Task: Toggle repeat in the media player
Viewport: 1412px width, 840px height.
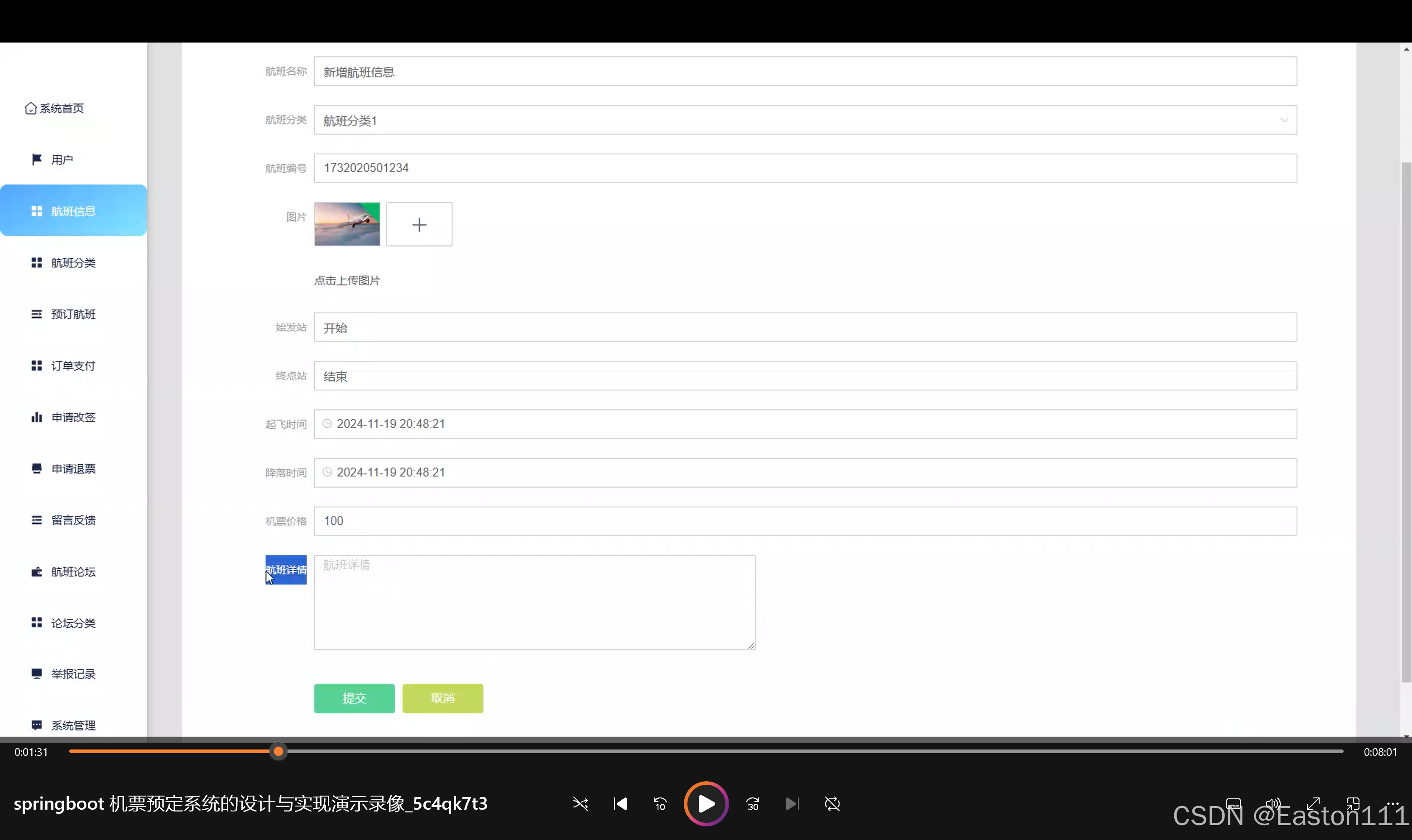Action: tap(832, 804)
